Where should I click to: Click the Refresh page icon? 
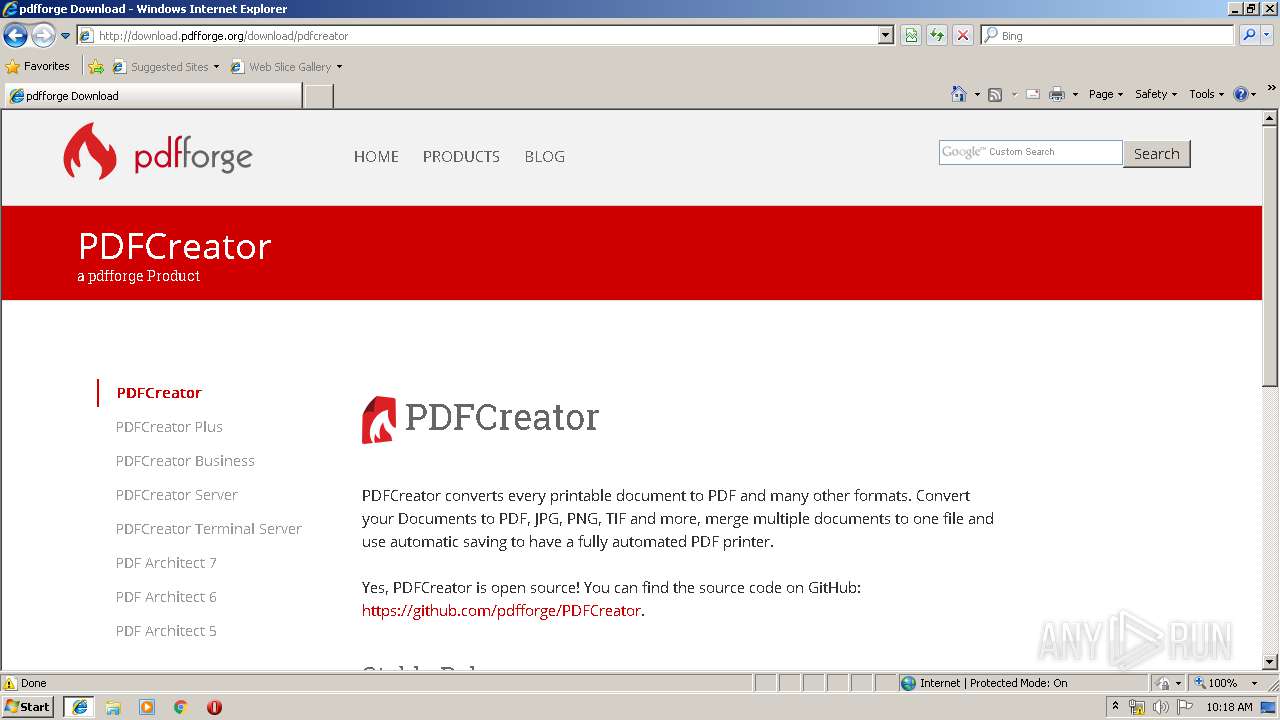click(x=937, y=35)
